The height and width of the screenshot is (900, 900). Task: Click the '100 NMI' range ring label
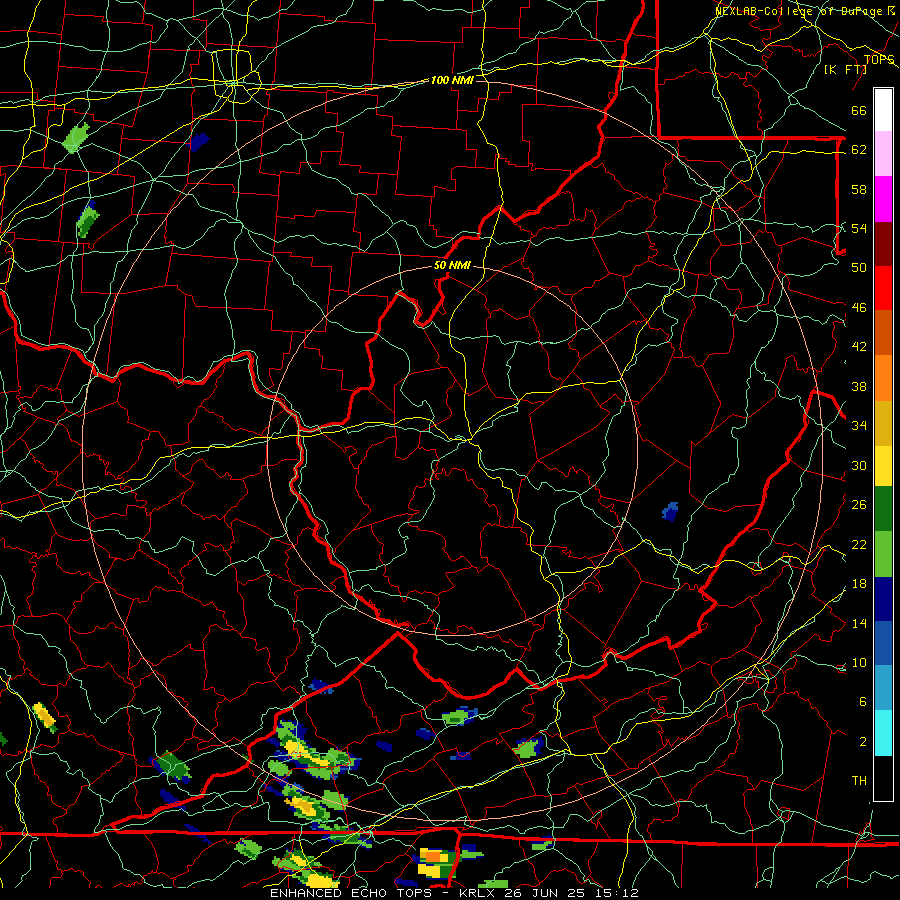pyautogui.click(x=452, y=80)
